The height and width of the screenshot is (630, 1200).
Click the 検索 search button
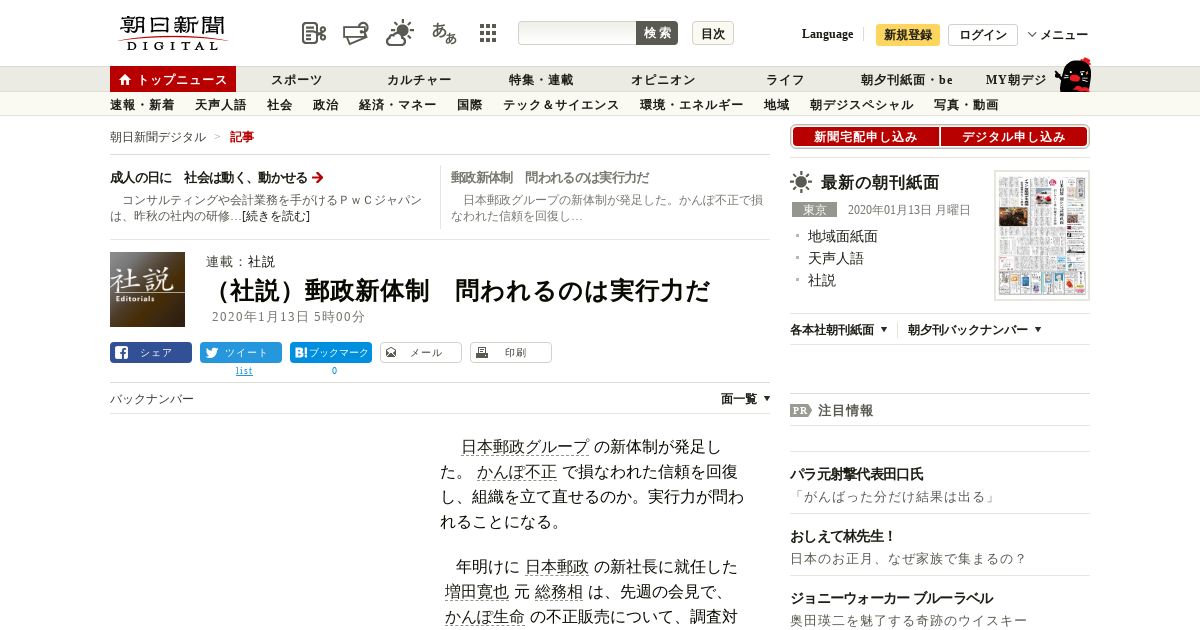point(657,33)
